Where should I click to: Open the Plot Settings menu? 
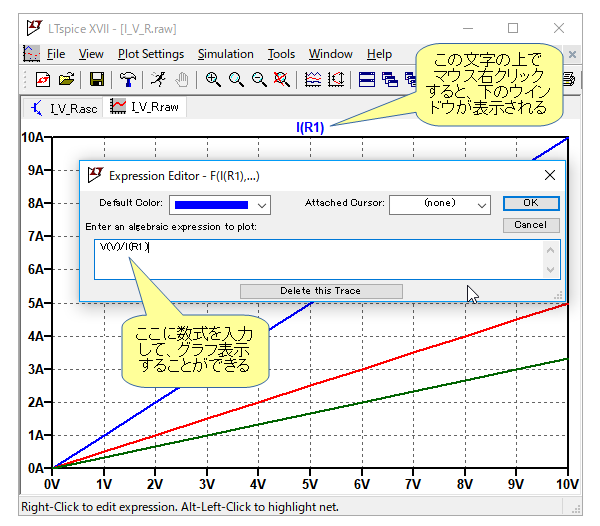point(151,54)
